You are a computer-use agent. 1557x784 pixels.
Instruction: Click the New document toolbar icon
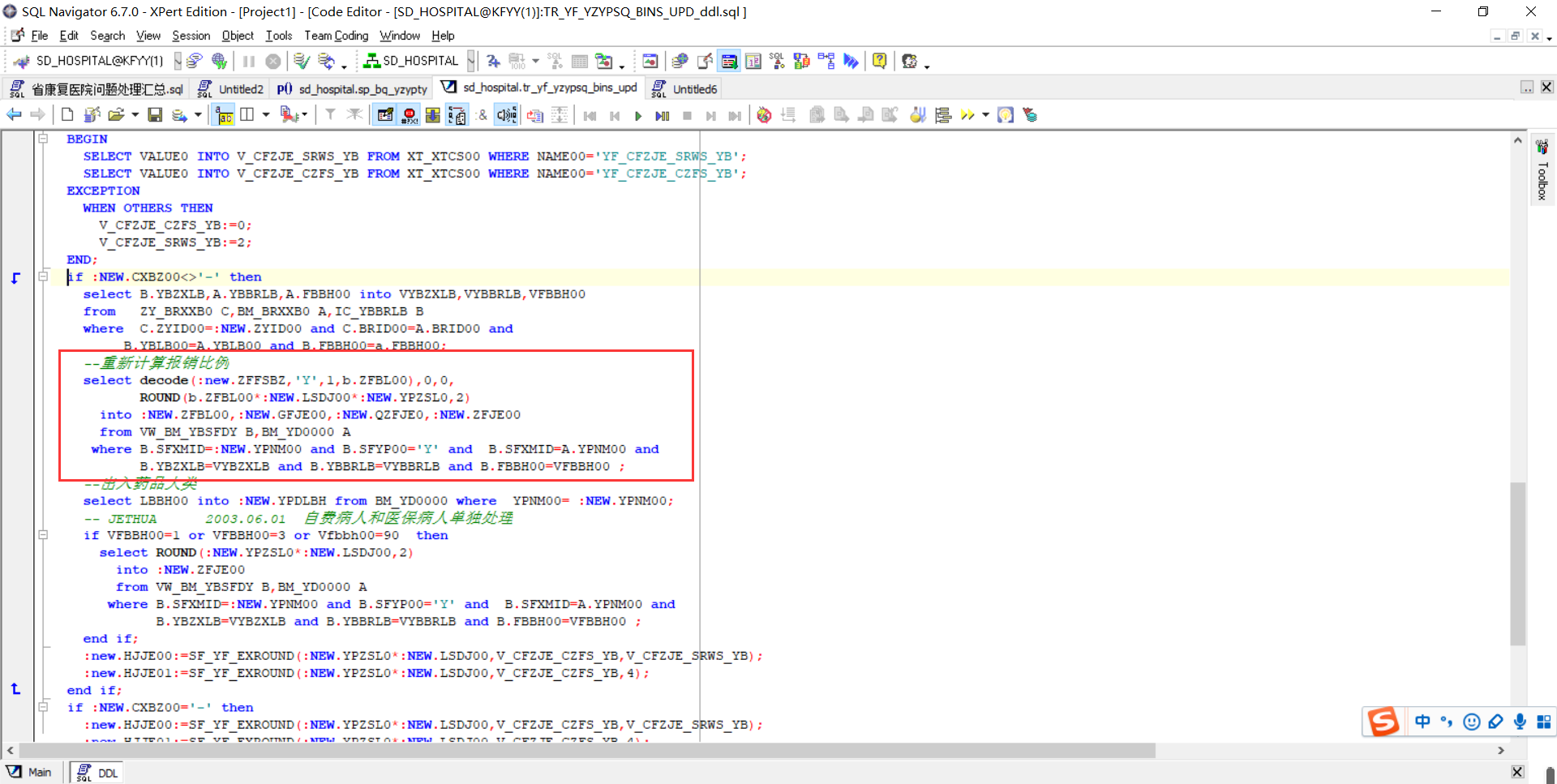tap(67, 115)
